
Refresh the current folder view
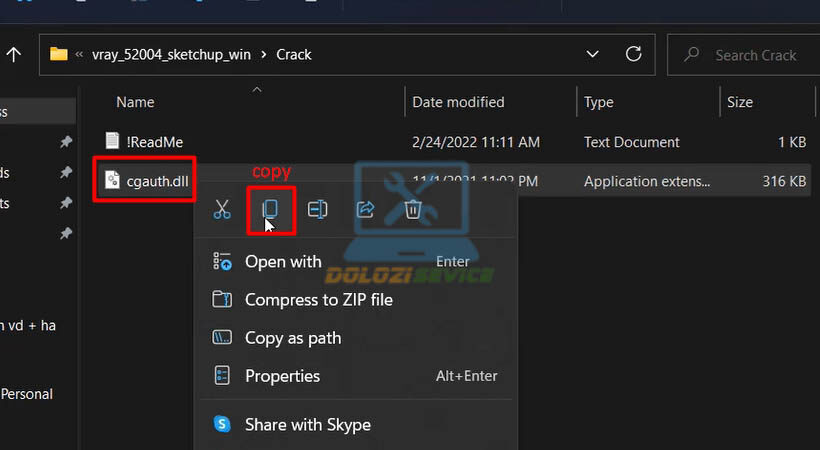(x=632, y=54)
